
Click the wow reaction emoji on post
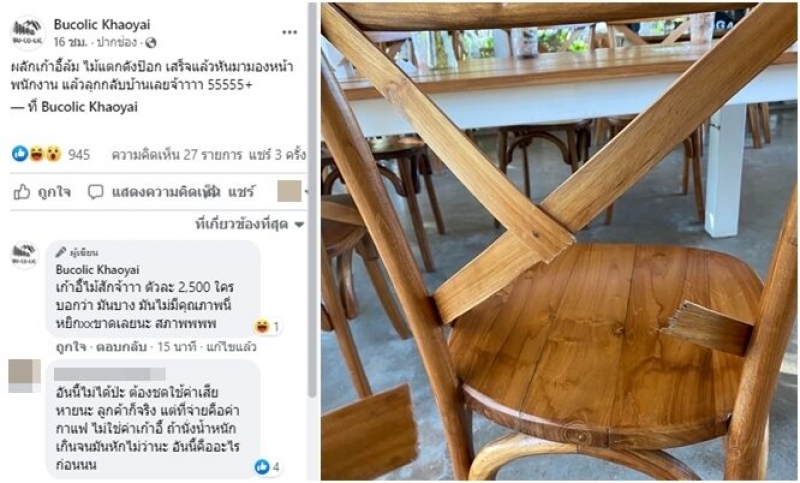(53, 154)
